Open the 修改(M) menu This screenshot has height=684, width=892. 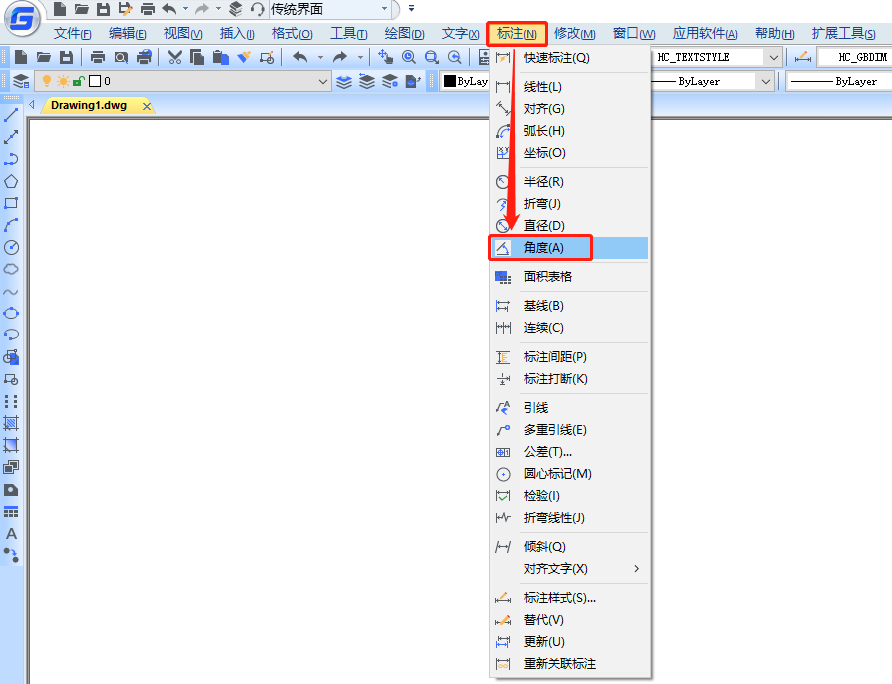(575, 34)
